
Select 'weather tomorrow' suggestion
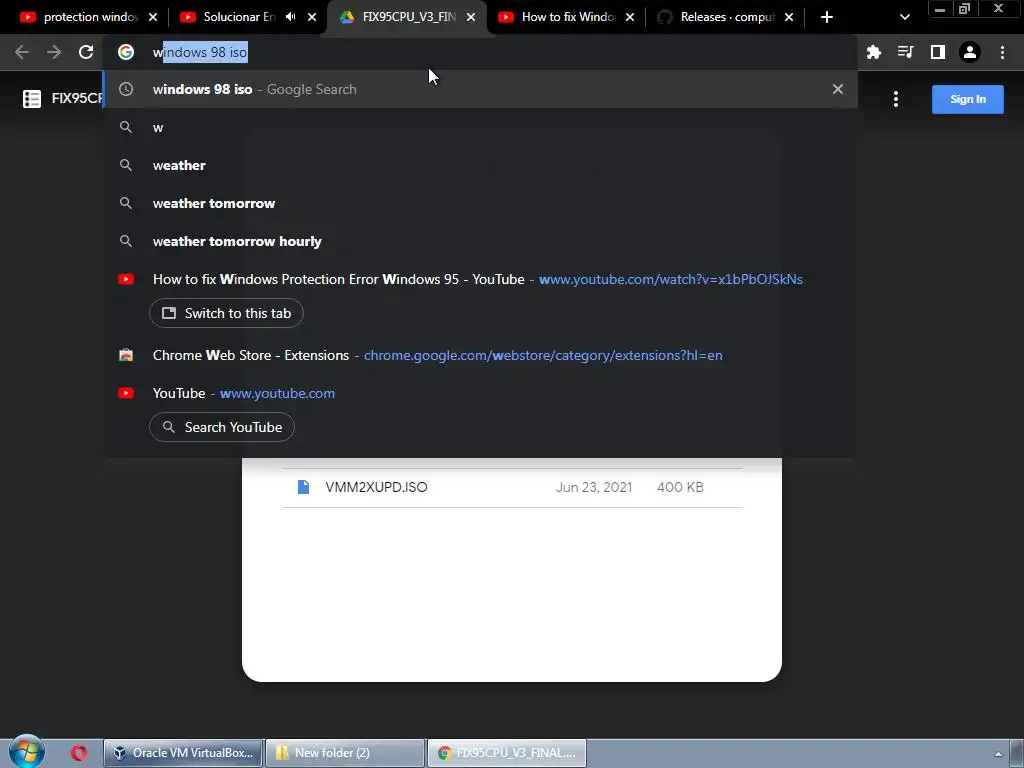(x=480, y=203)
